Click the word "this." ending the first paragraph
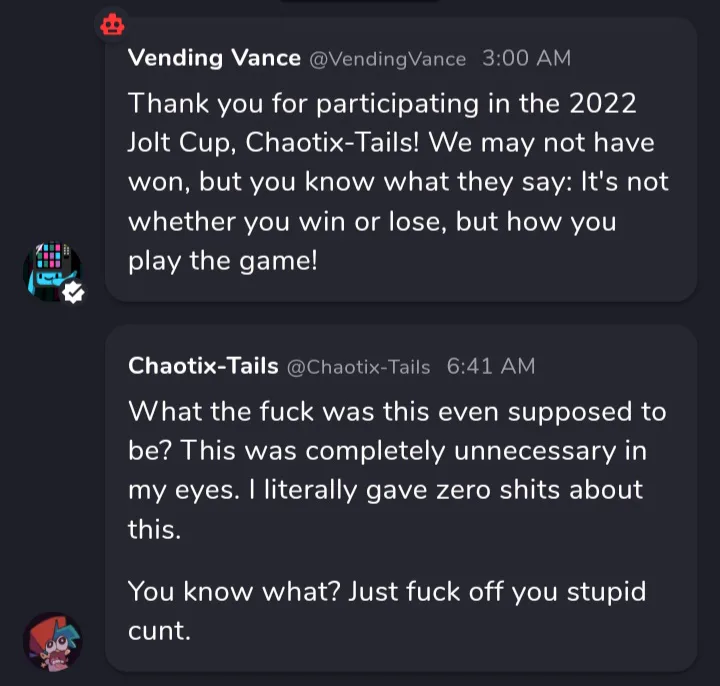 click(154, 530)
